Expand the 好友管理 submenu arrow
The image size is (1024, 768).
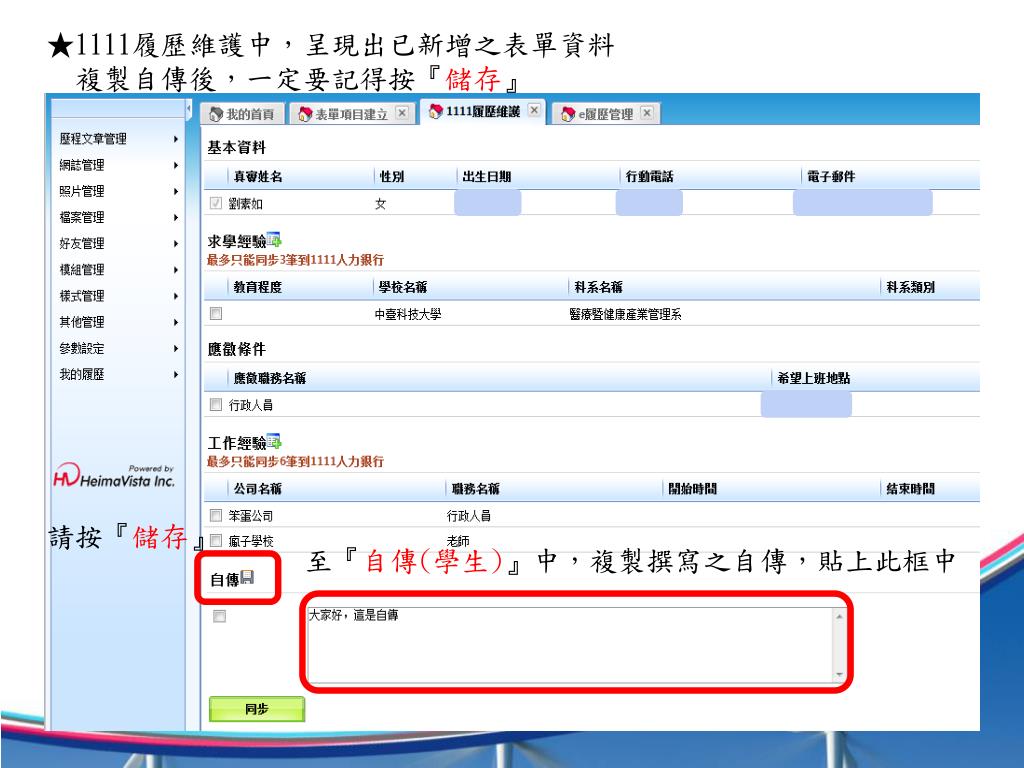(x=176, y=244)
